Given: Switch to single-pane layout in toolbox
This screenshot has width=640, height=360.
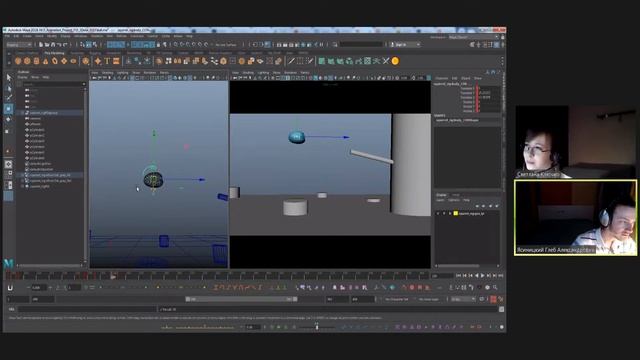Looking at the screenshot, I should pyautogui.click(x=9, y=164).
